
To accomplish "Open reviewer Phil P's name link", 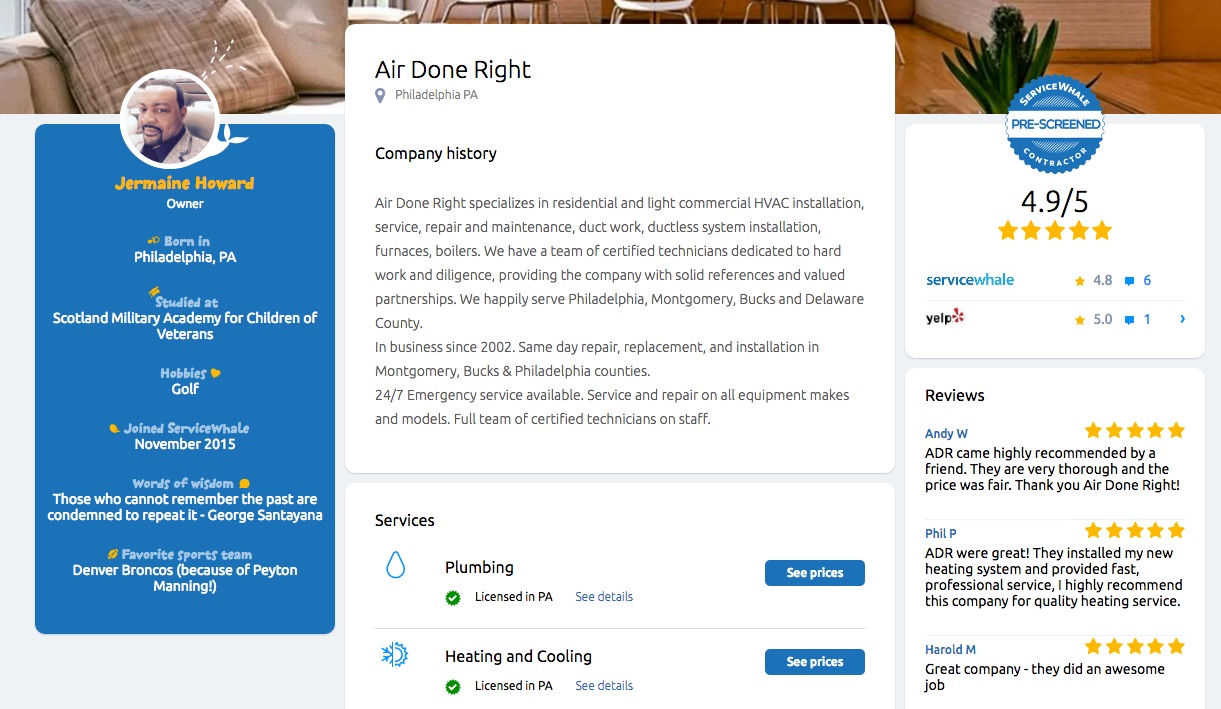I will pos(941,533).
